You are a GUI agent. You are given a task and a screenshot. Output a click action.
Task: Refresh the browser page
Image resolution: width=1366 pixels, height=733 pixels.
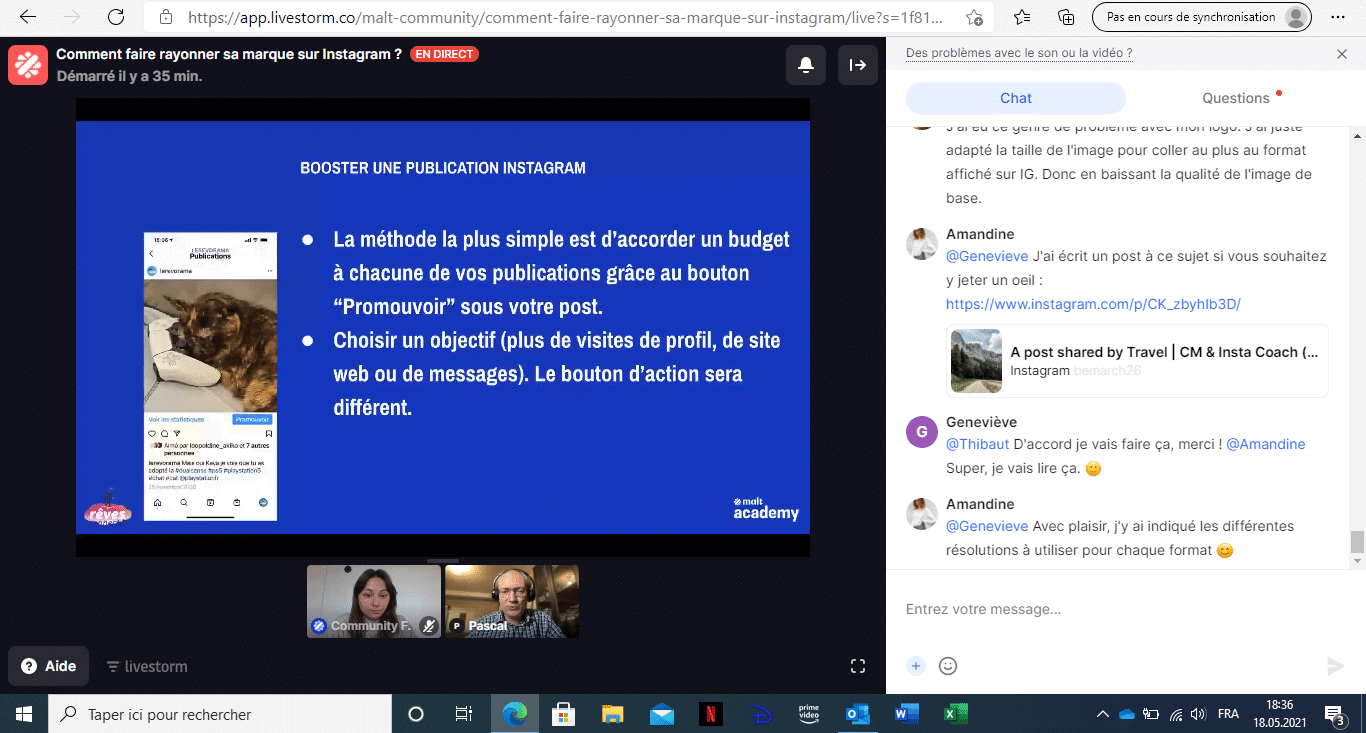pyautogui.click(x=116, y=17)
